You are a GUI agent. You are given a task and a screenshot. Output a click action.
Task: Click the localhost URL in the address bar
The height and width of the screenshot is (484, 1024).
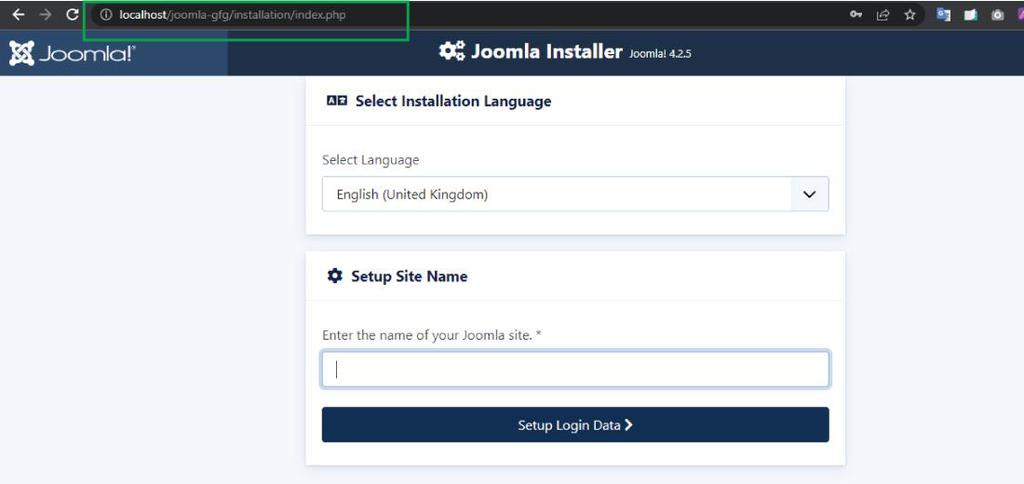tap(232, 15)
